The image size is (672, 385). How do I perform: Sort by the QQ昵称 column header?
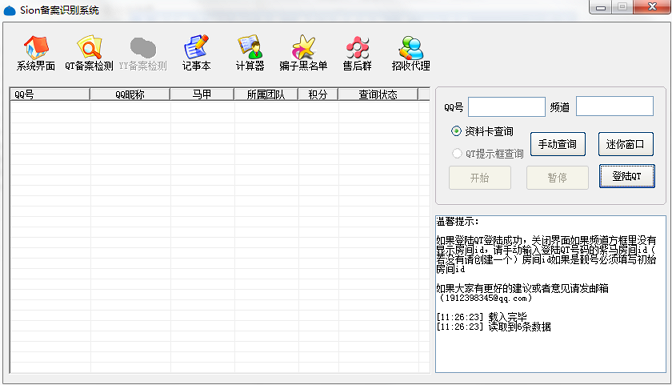(130, 94)
